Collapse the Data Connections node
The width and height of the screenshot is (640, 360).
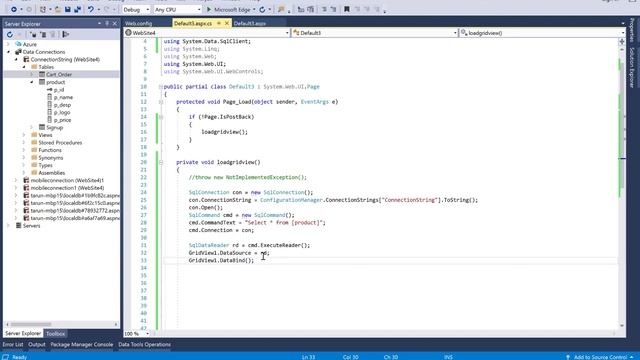[x=8, y=52]
